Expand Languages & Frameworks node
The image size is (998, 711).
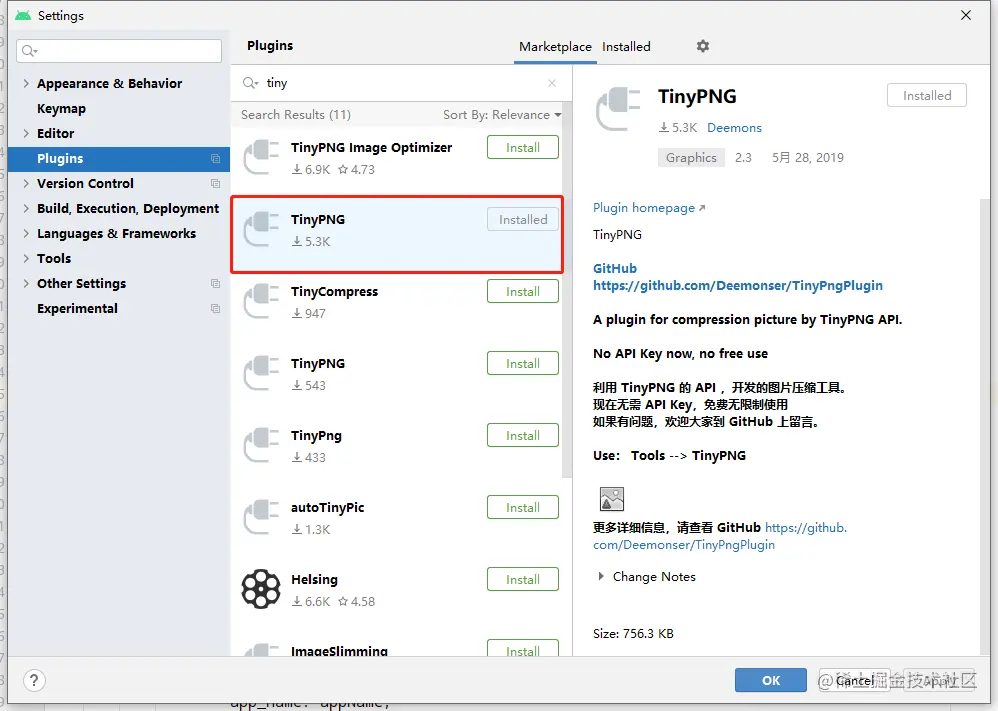click(x=26, y=233)
